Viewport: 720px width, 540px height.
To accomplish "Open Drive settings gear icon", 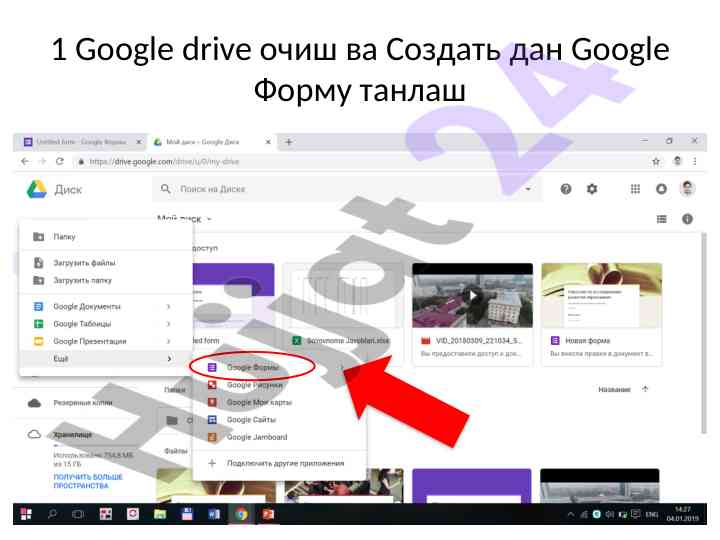I will (592, 189).
